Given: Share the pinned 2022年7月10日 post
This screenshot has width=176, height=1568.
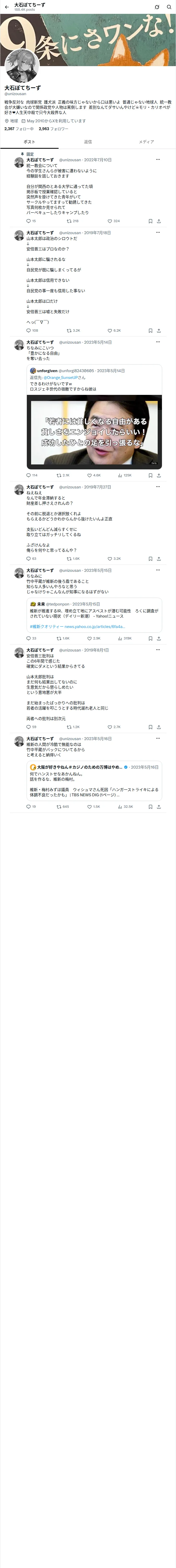Looking at the screenshot, I should point(159,221).
